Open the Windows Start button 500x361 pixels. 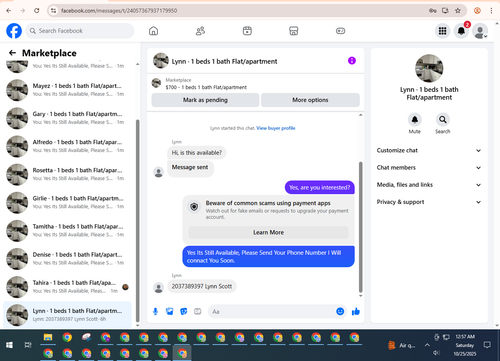click(x=9, y=345)
